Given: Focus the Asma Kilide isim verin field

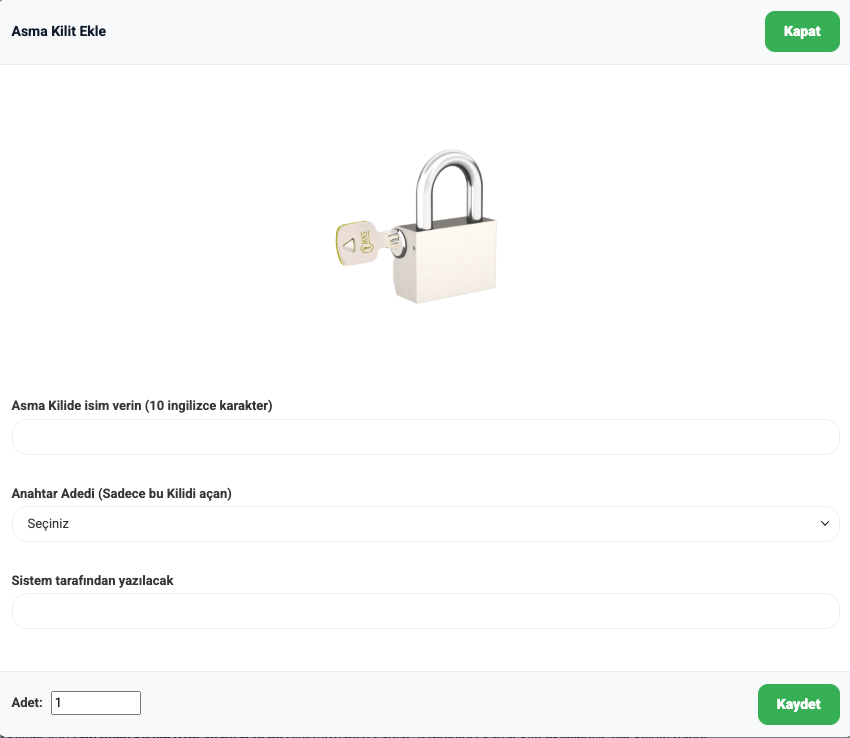Looking at the screenshot, I should pos(425,437).
